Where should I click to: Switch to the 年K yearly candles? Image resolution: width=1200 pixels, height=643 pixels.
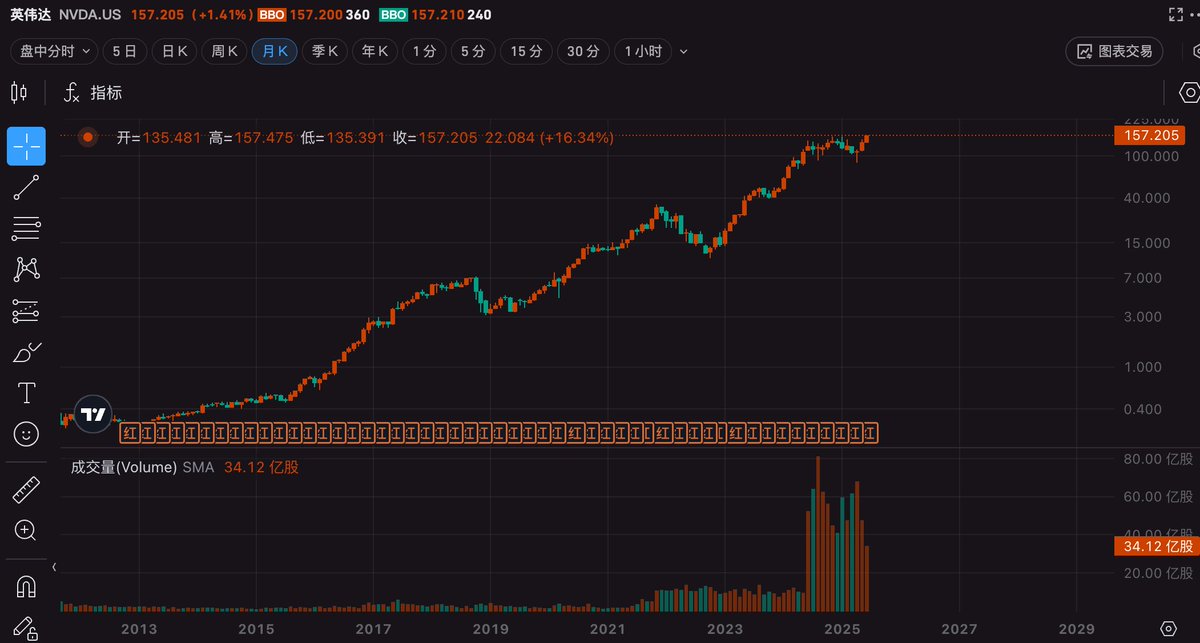tap(374, 51)
